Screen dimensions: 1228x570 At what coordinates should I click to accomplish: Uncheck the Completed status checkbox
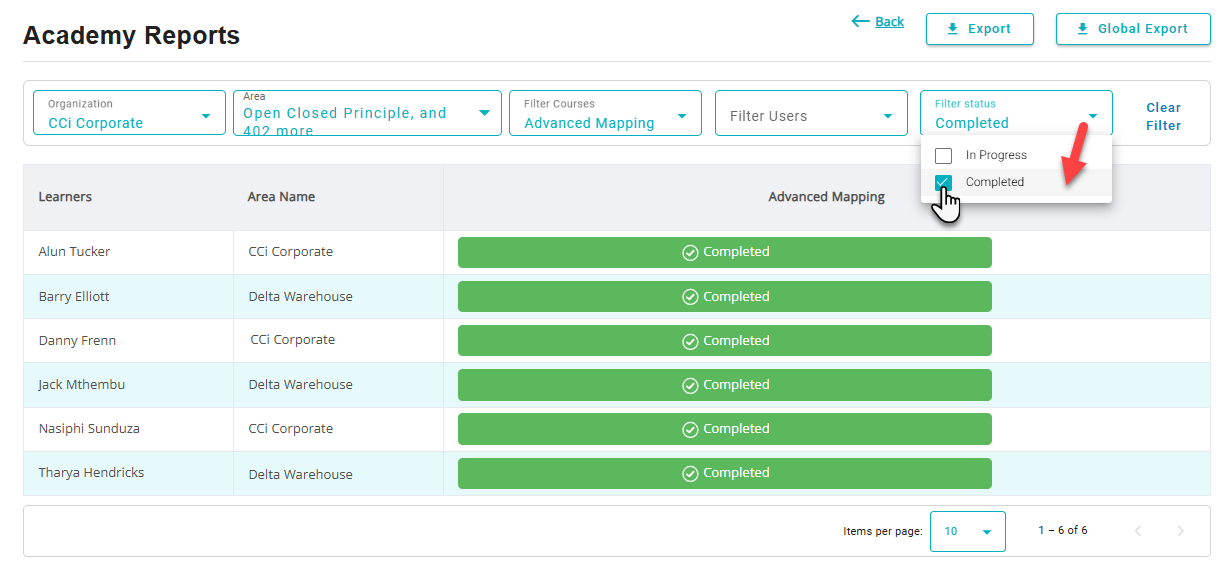click(943, 183)
